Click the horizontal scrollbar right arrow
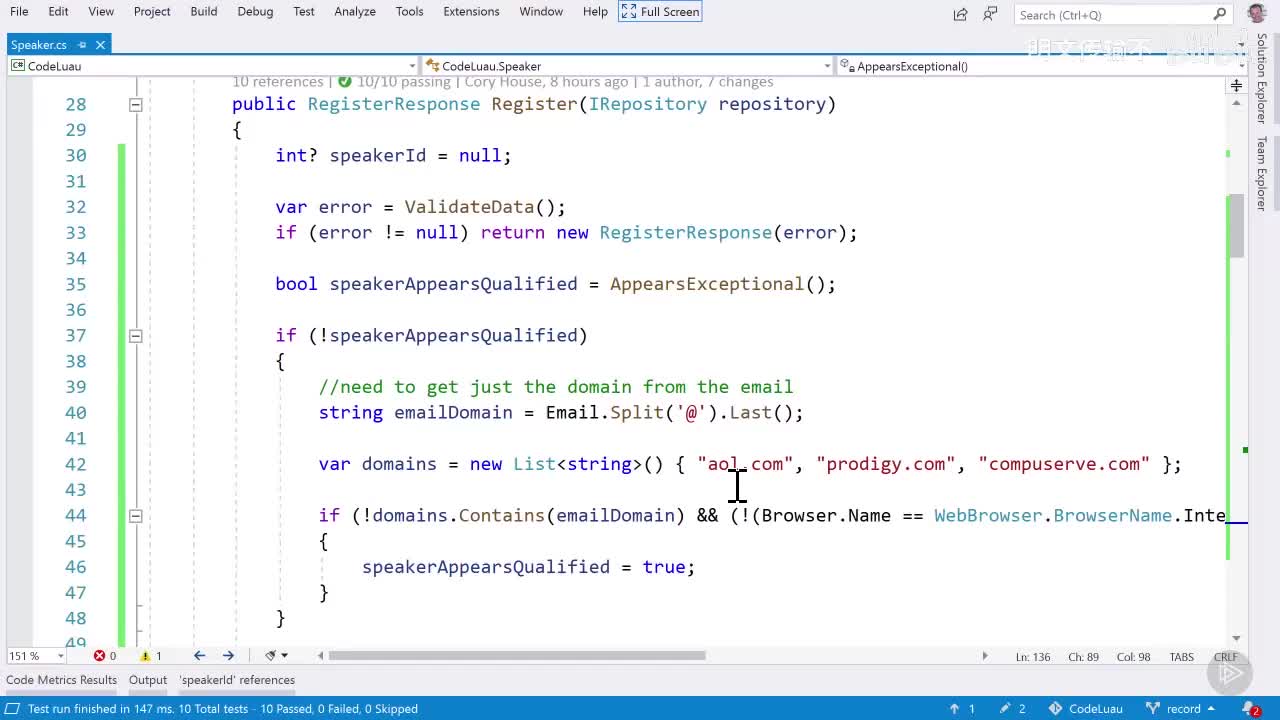 984,656
